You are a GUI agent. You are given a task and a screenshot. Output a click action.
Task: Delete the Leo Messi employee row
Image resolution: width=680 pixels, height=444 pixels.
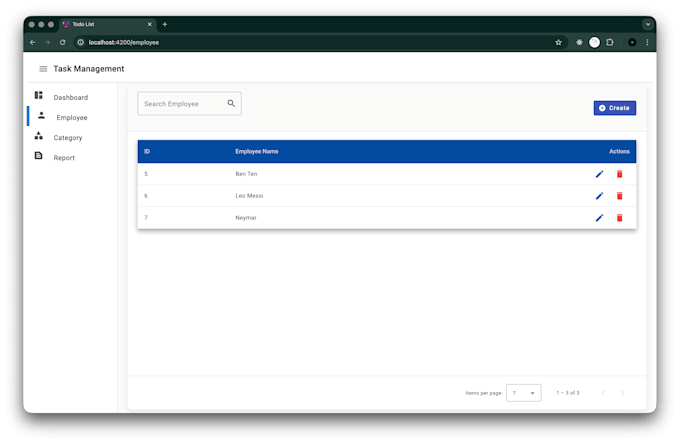coord(620,196)
